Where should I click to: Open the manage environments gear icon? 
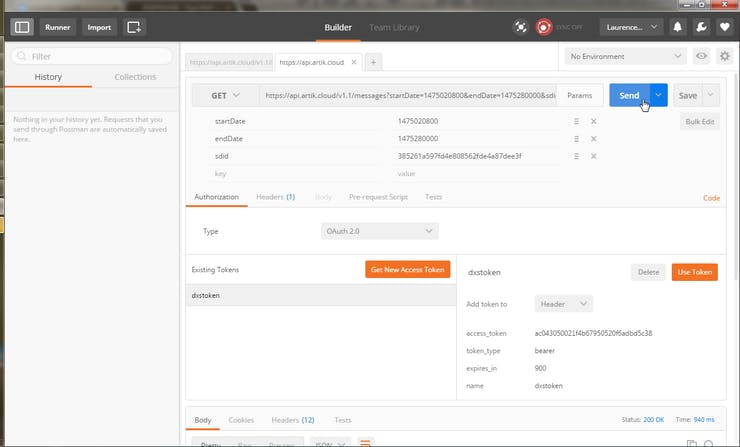pyautogui.click(x=725, y=57)
